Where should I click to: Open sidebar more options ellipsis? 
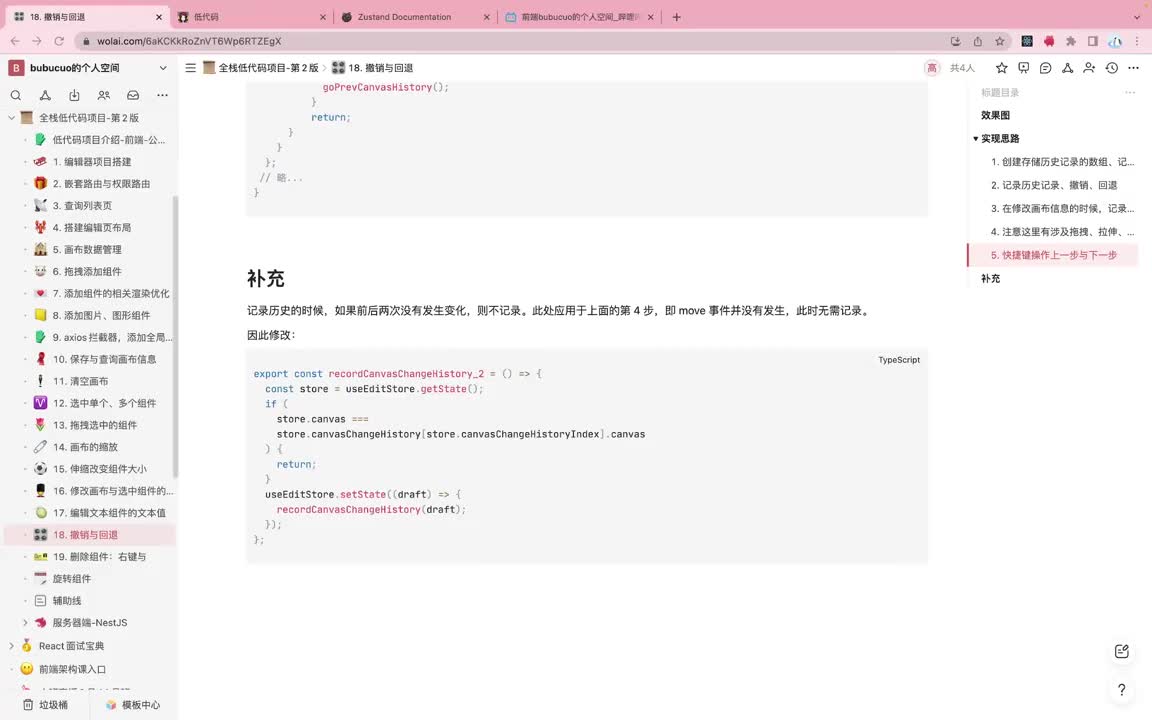162,95
